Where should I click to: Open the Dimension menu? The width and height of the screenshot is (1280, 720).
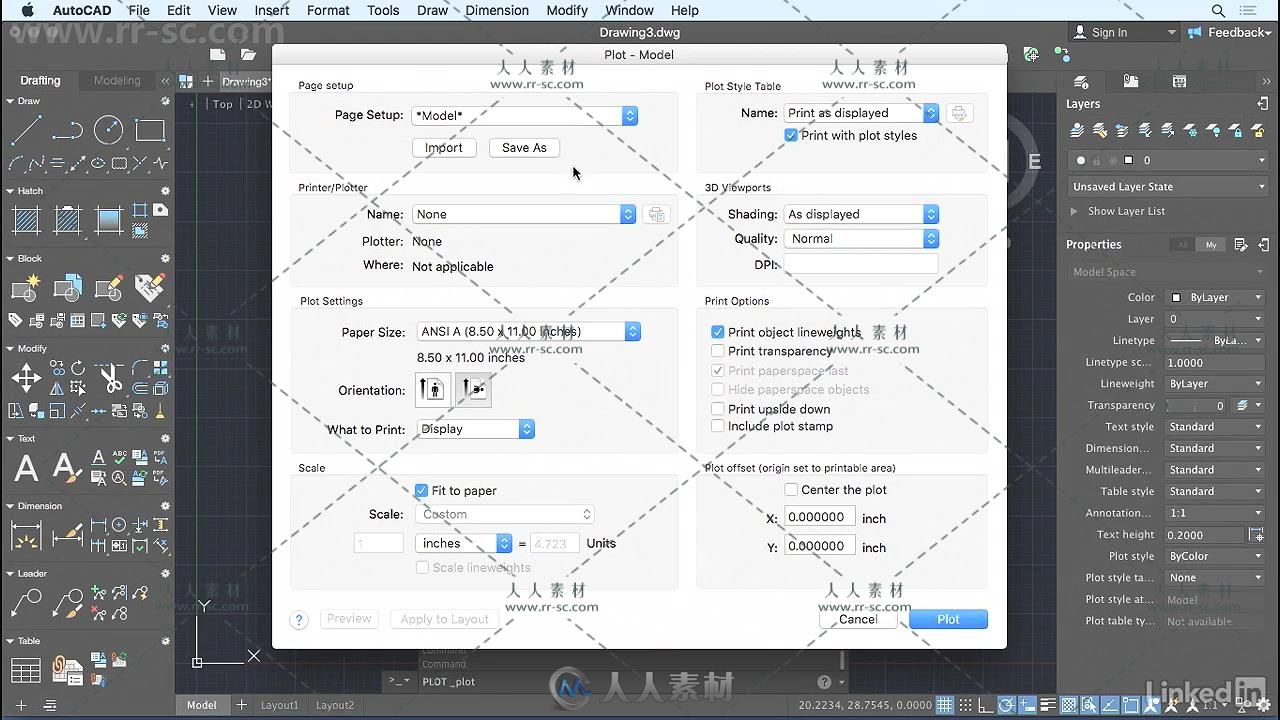tap(497, 10)
